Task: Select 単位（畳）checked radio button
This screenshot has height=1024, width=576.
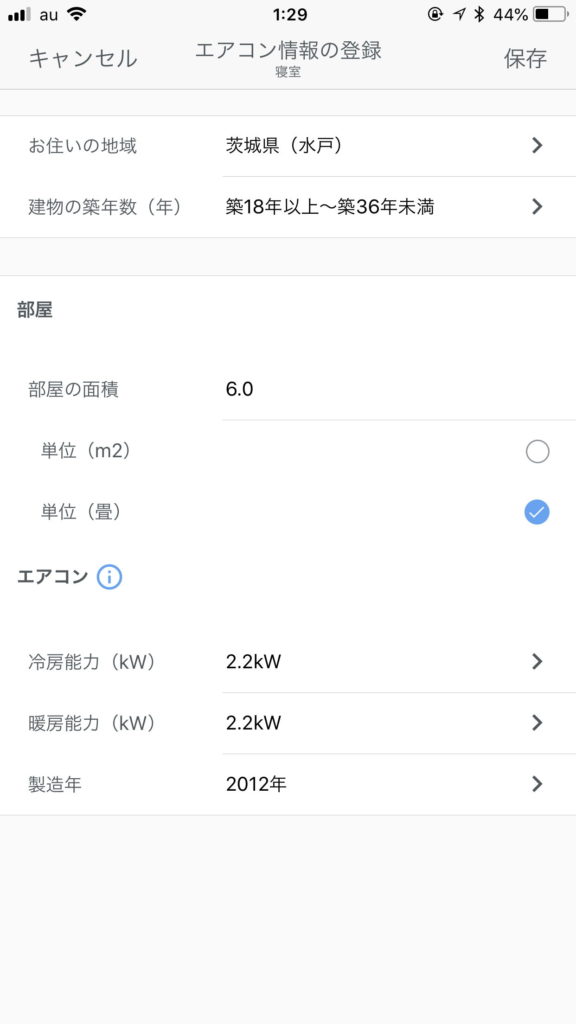Action: tap(537, 513)
